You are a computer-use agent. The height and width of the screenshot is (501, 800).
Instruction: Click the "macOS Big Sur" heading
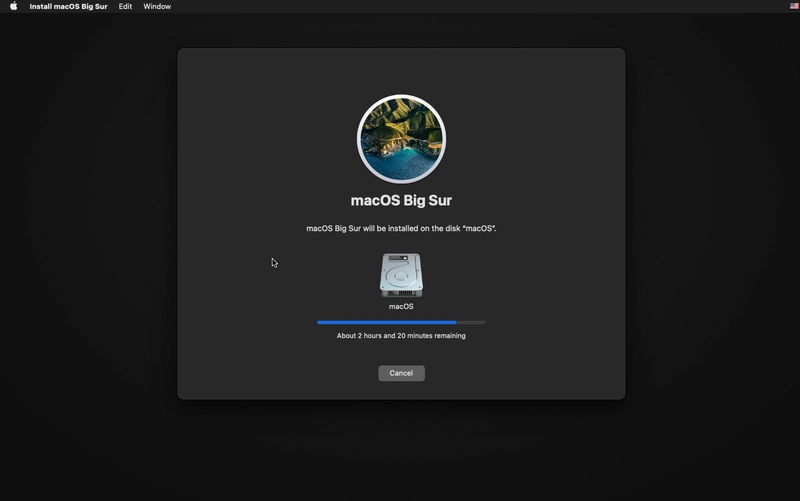coord(401,201)
